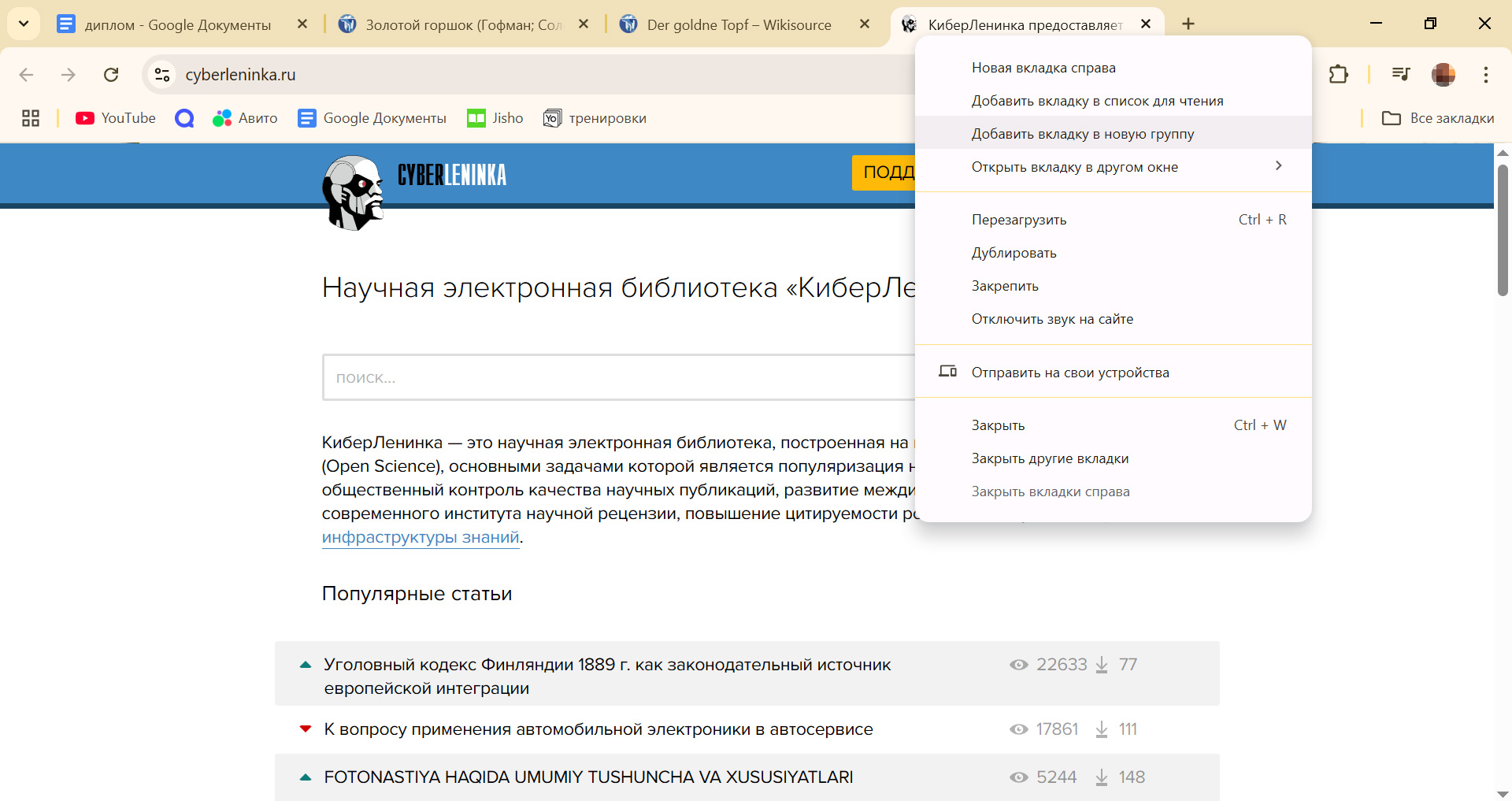Viewport: 1512px width, 801px height.
Task: Click the view count 5244 eye icon
Action: [1019, 777]
